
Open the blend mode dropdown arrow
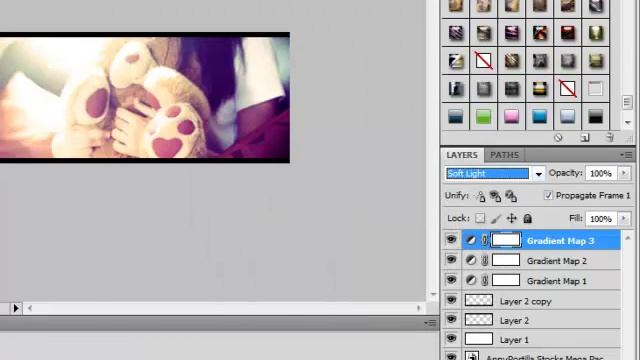coord(538,174)
